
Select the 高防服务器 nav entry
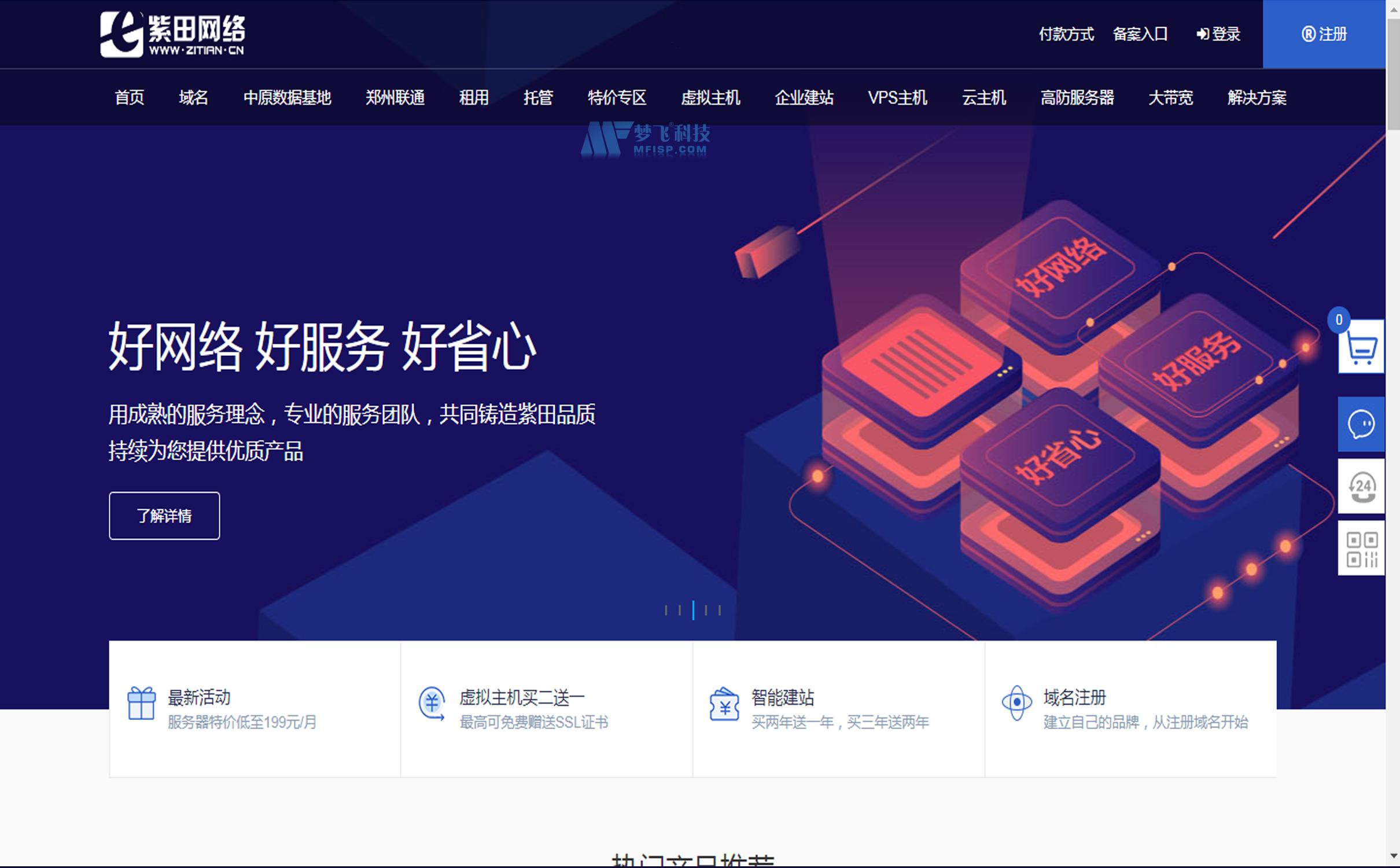(x=1078, y=97)
